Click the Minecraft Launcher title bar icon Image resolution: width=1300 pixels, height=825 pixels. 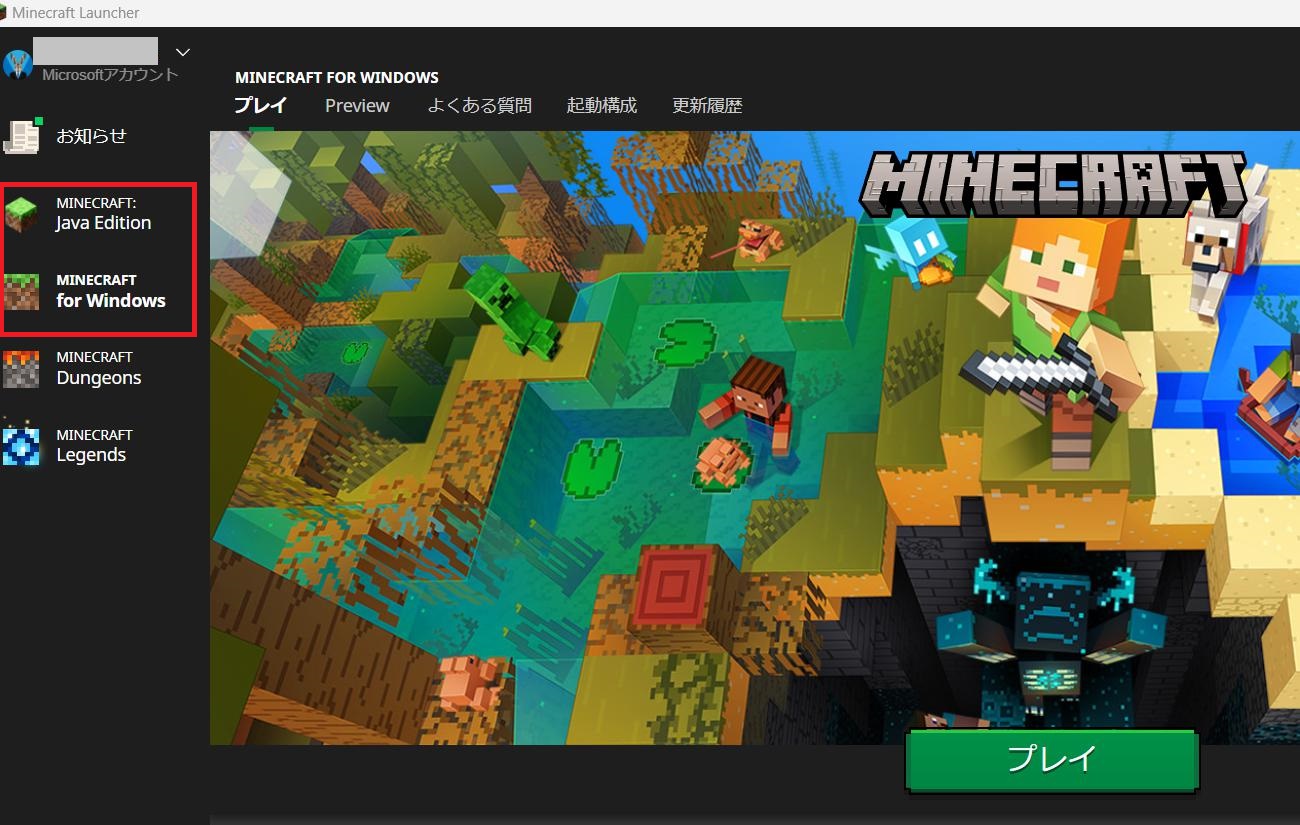tap(4, 12)
